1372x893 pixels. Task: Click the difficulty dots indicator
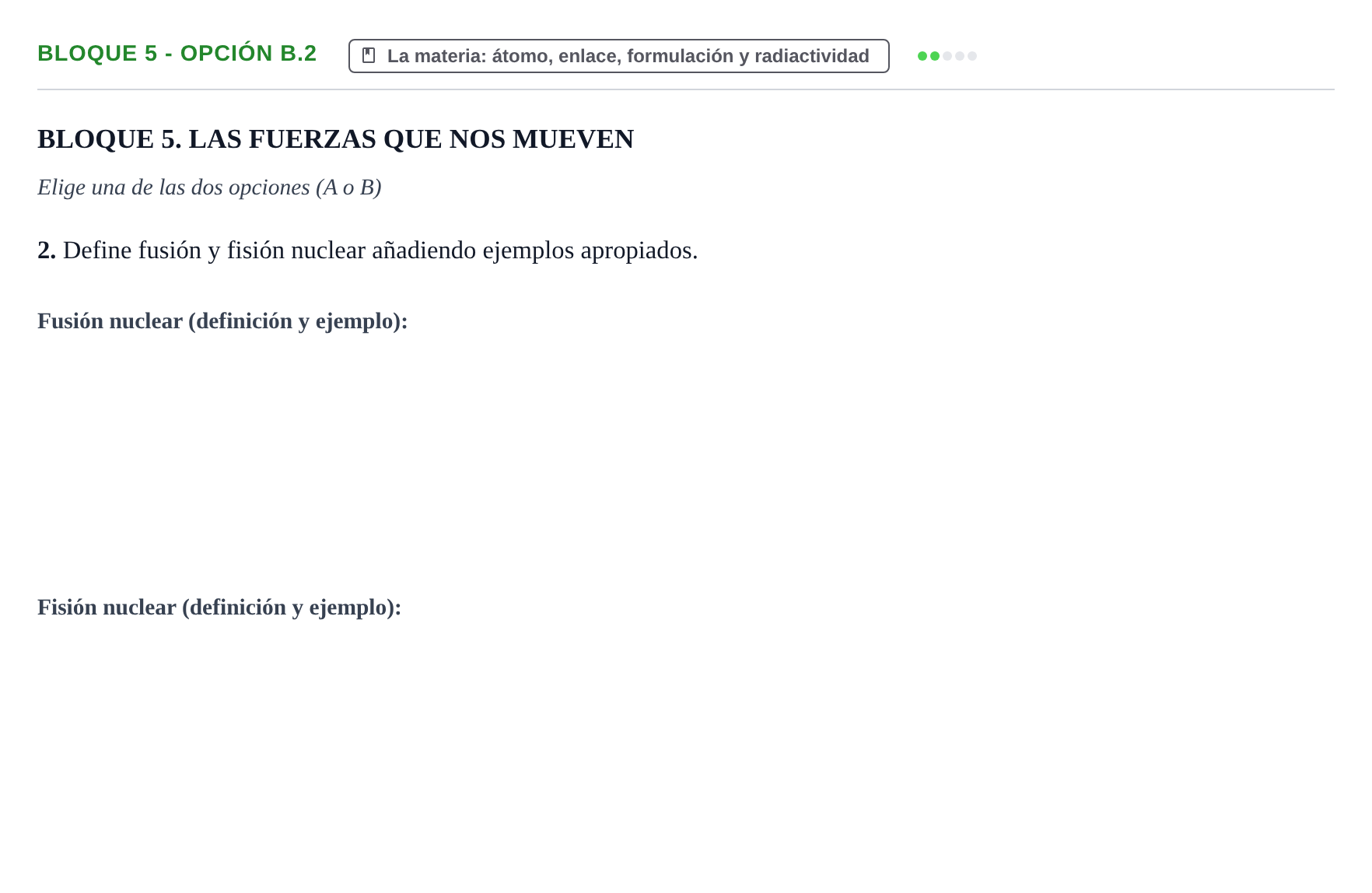947,56
